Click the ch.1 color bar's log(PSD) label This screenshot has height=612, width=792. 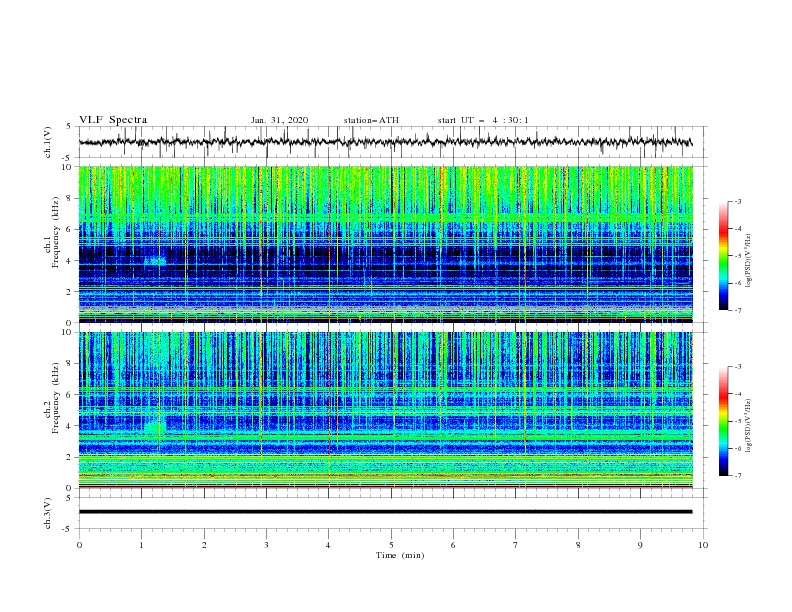coord(748,261)
